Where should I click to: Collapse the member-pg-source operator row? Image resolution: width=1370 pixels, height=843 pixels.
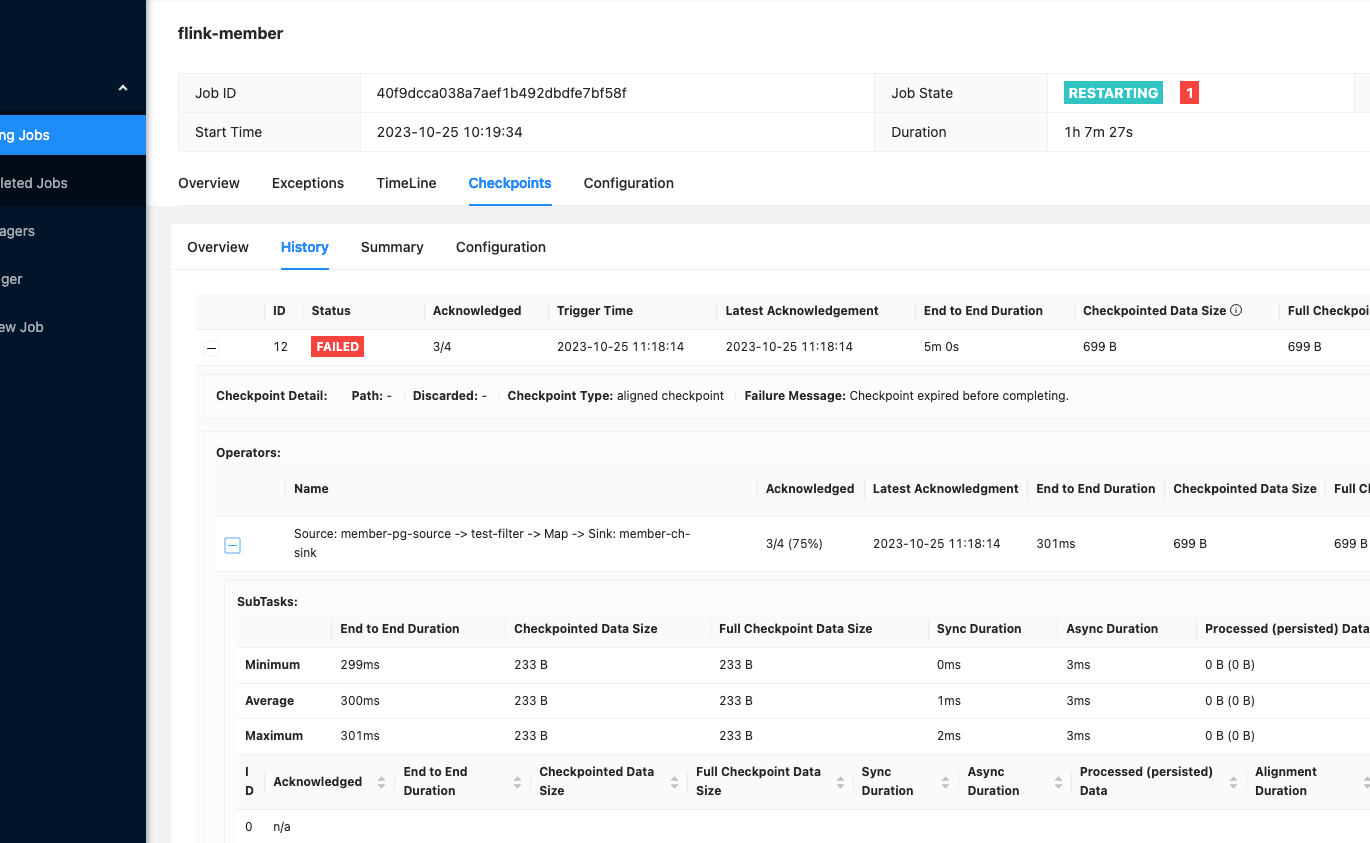point(232,545)
